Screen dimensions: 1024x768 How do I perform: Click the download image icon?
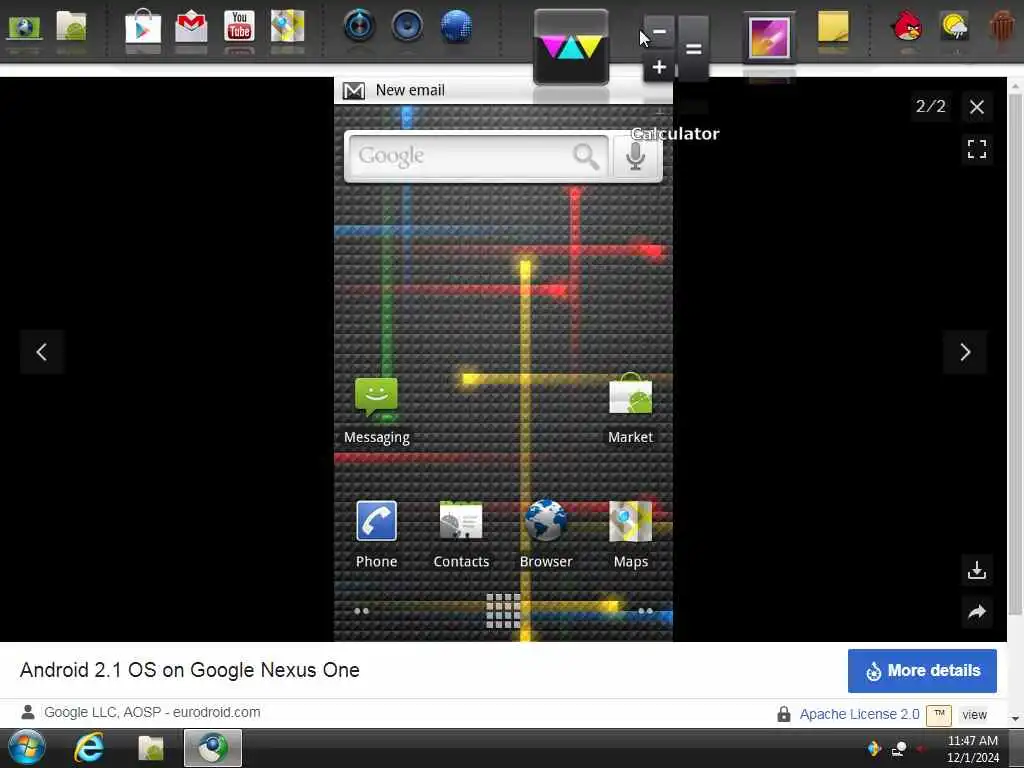[977, 570]
